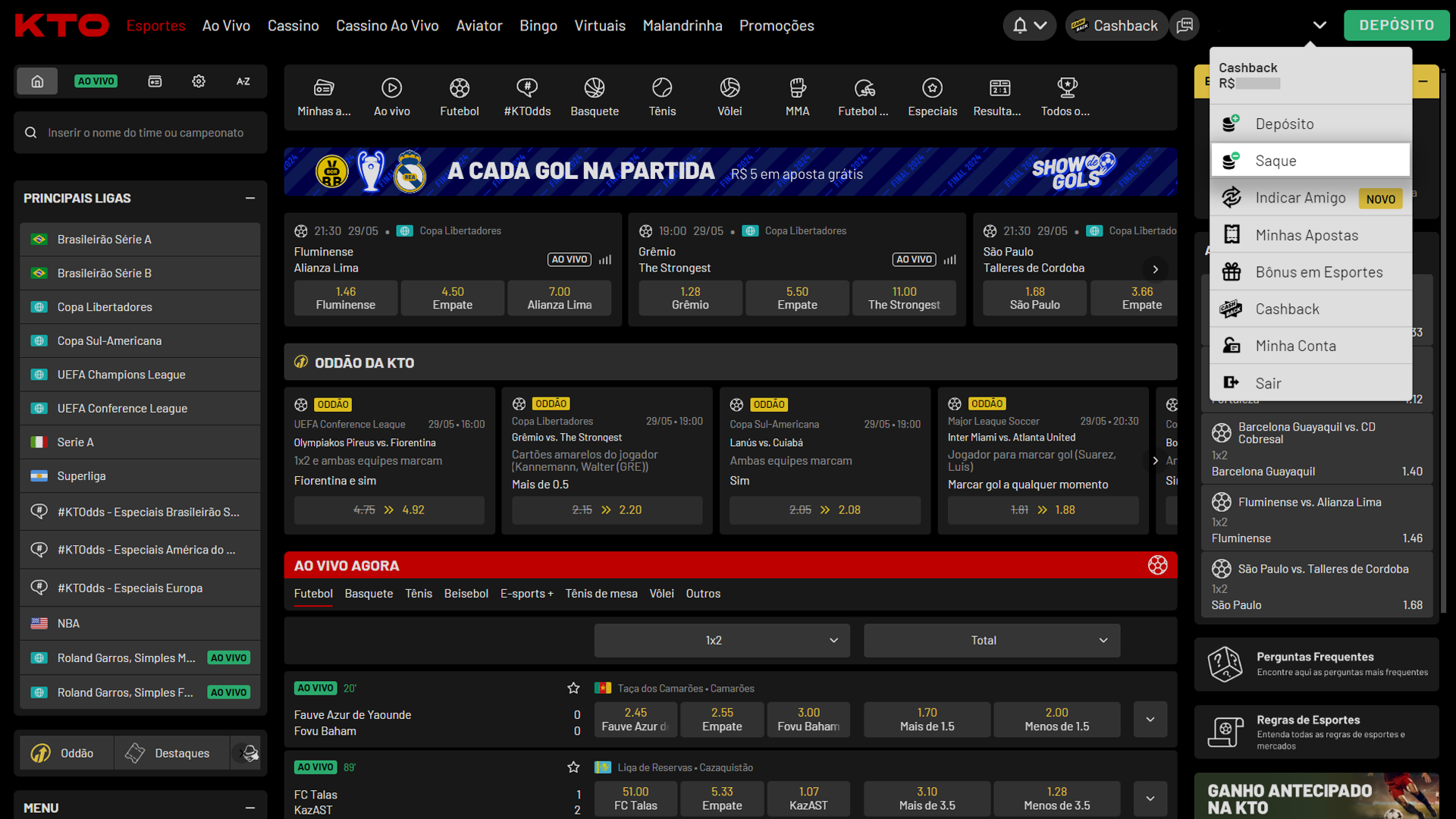Image resolution: width=1456 pixels, height=819 pixels.
Task: Open Perguntas Frequentes dice icon card
Action: click(1316, 664)
